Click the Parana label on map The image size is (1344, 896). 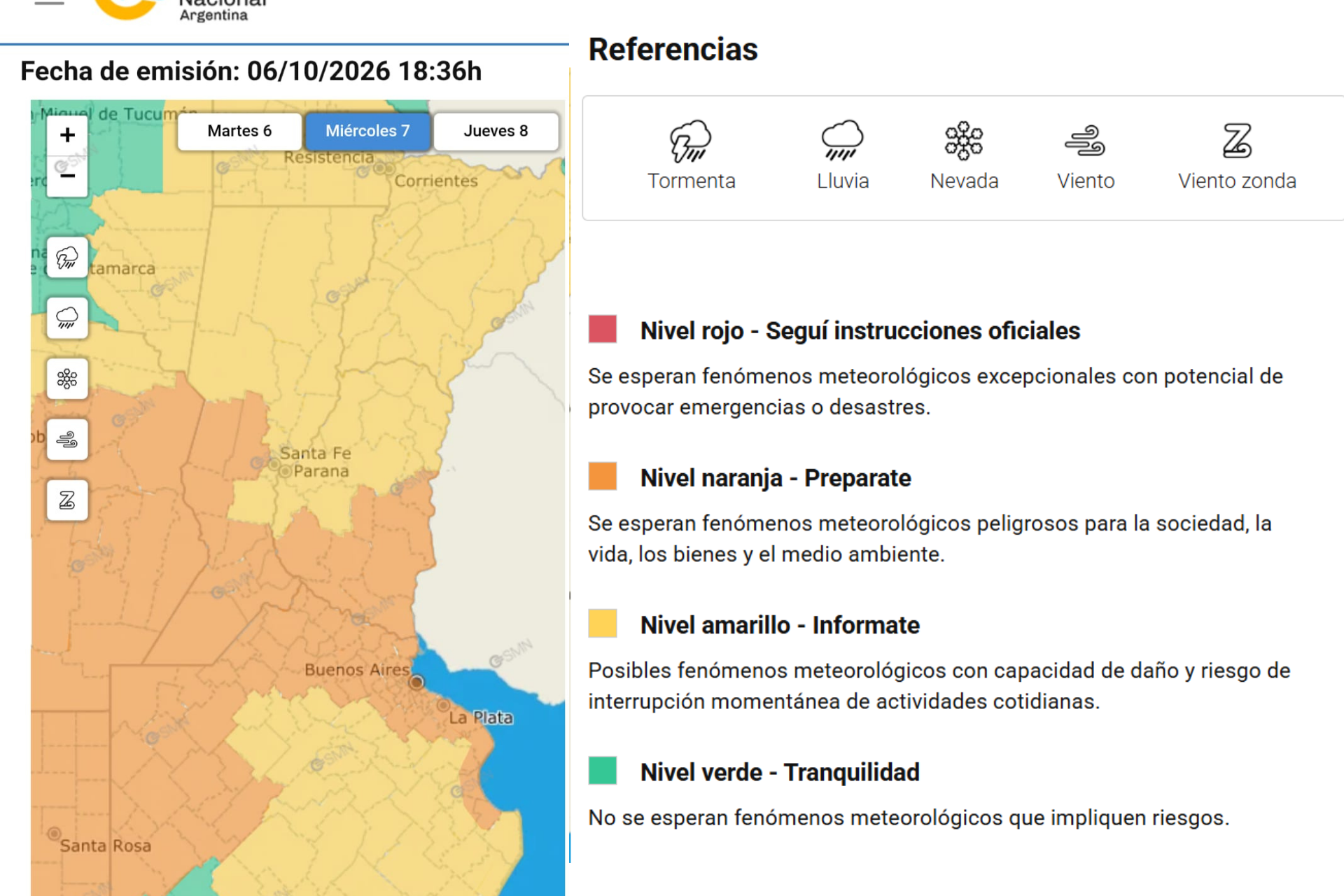[x=321, y=471]
